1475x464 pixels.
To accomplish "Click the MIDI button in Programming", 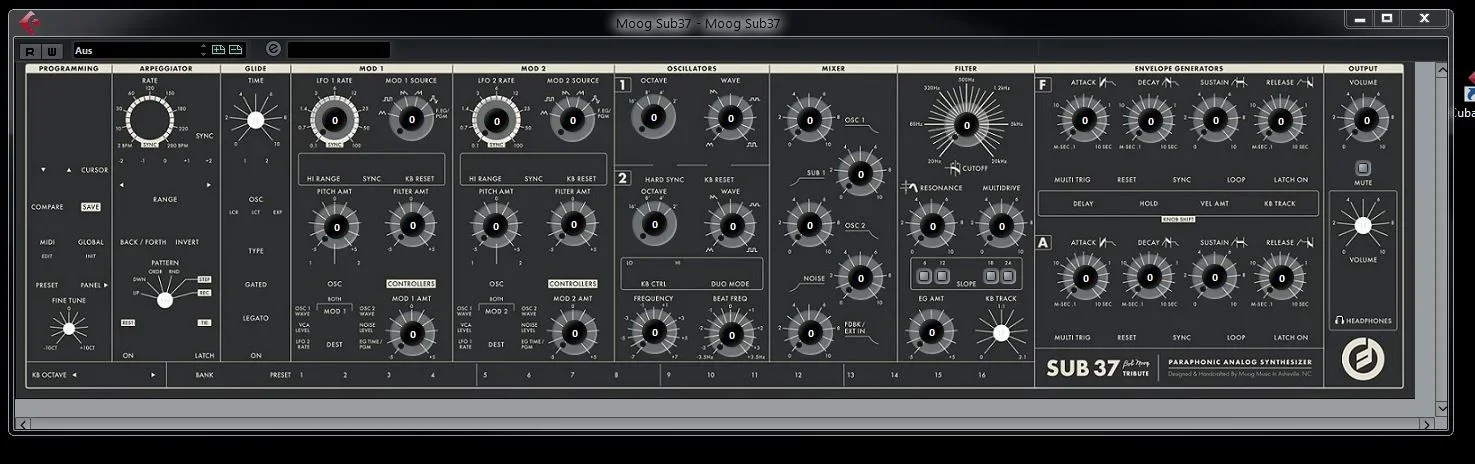I will coord(47,242).
